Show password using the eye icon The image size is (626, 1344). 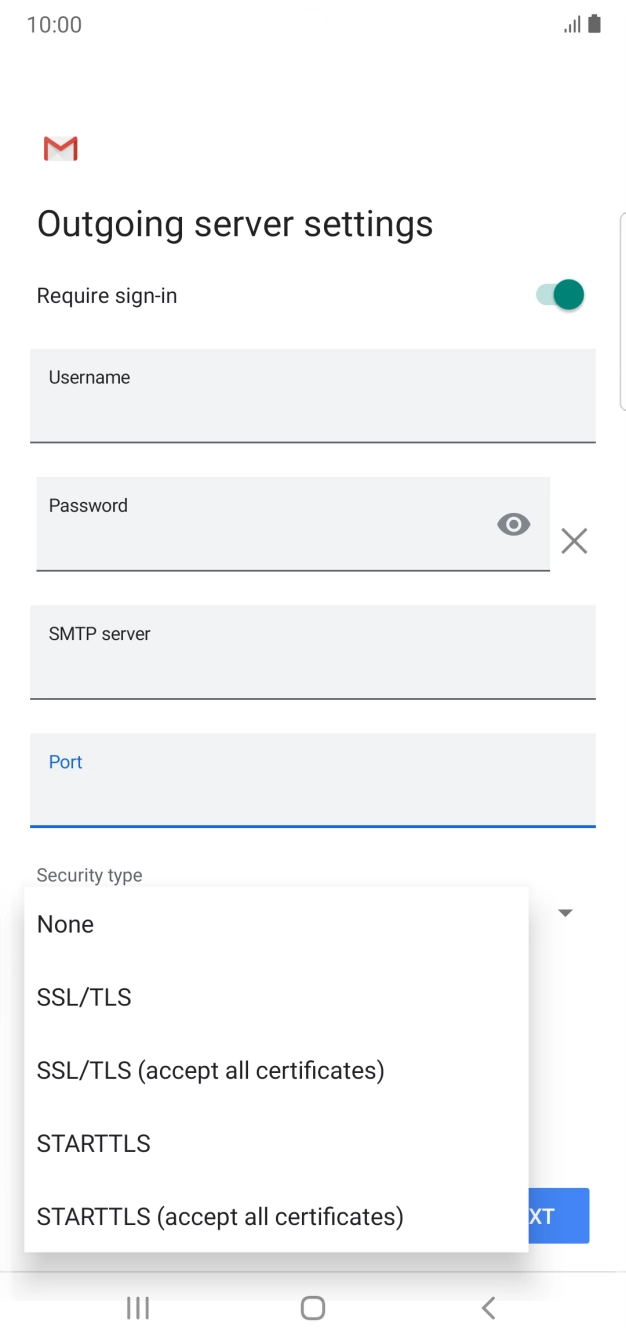click(513, 524)
